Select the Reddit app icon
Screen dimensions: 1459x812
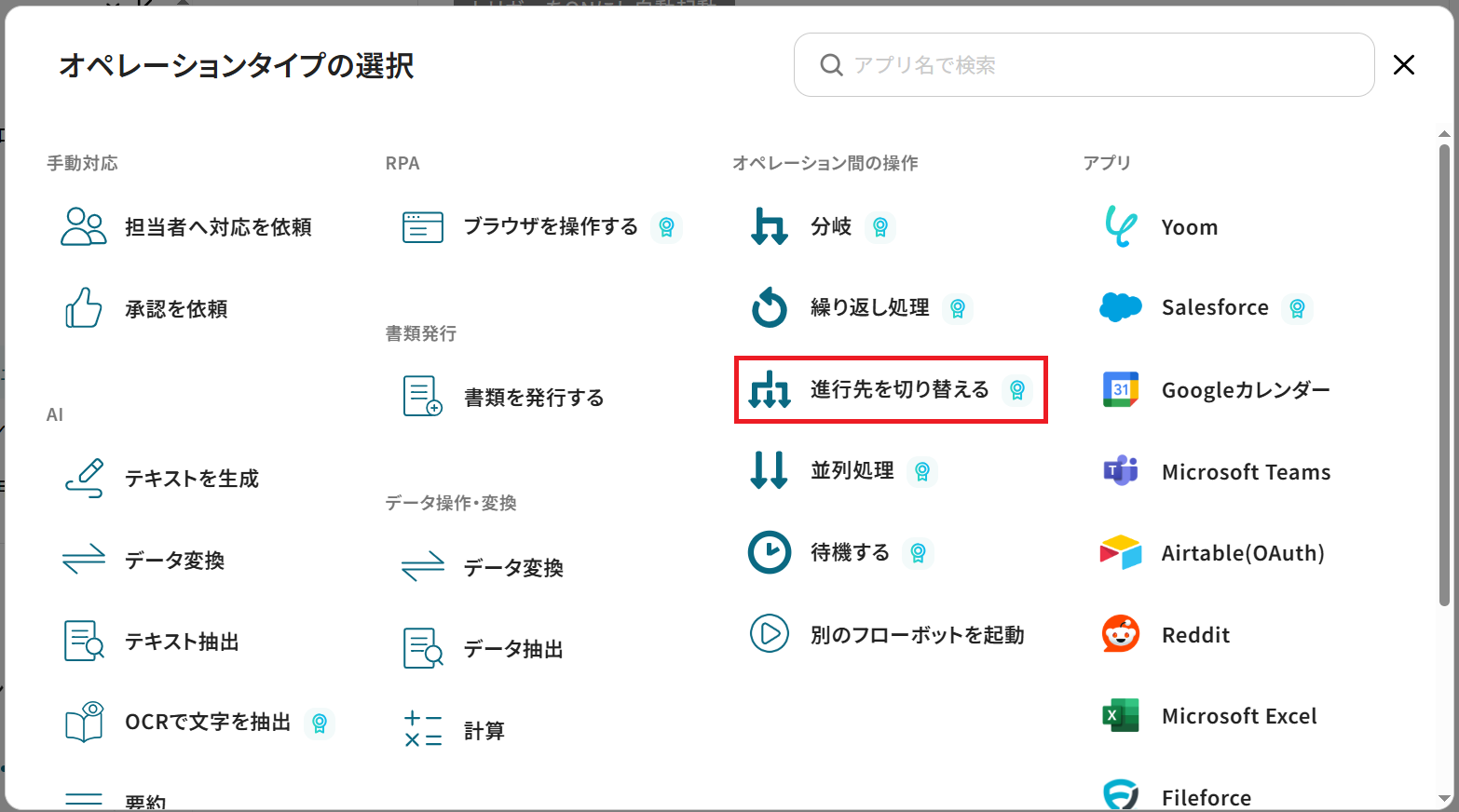1120,635
